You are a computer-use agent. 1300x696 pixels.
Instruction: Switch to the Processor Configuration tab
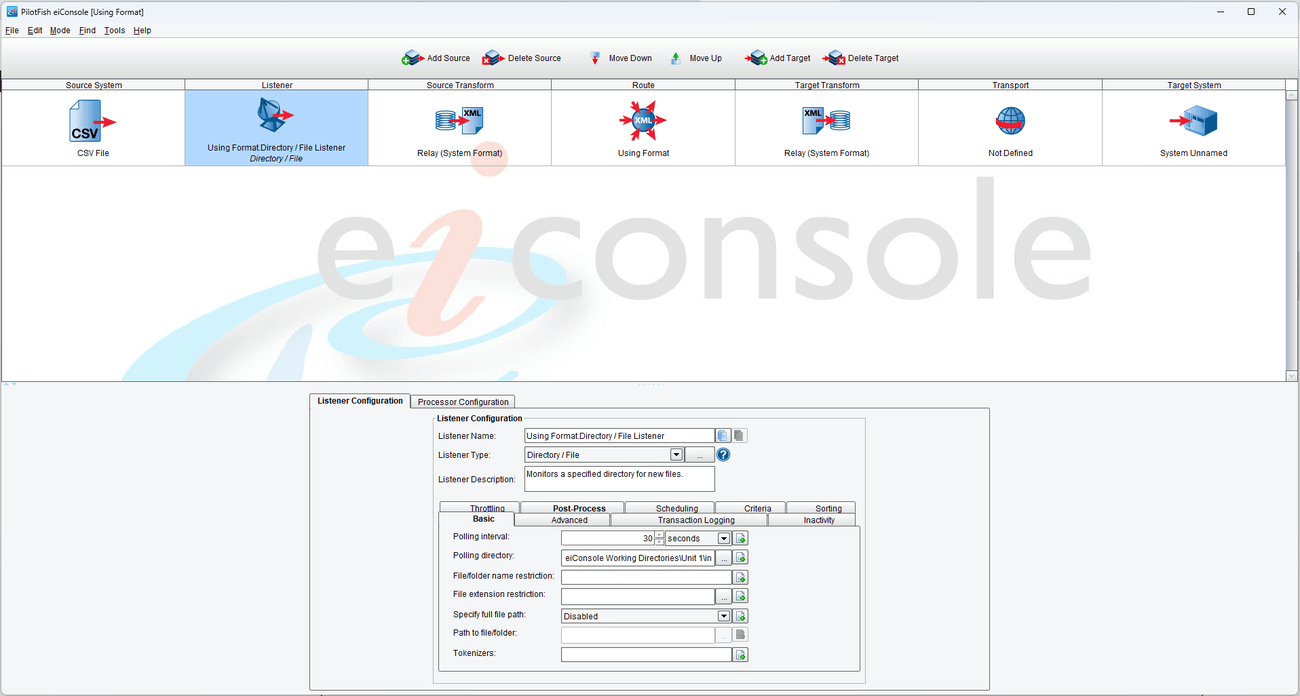[x=463, y=402]
